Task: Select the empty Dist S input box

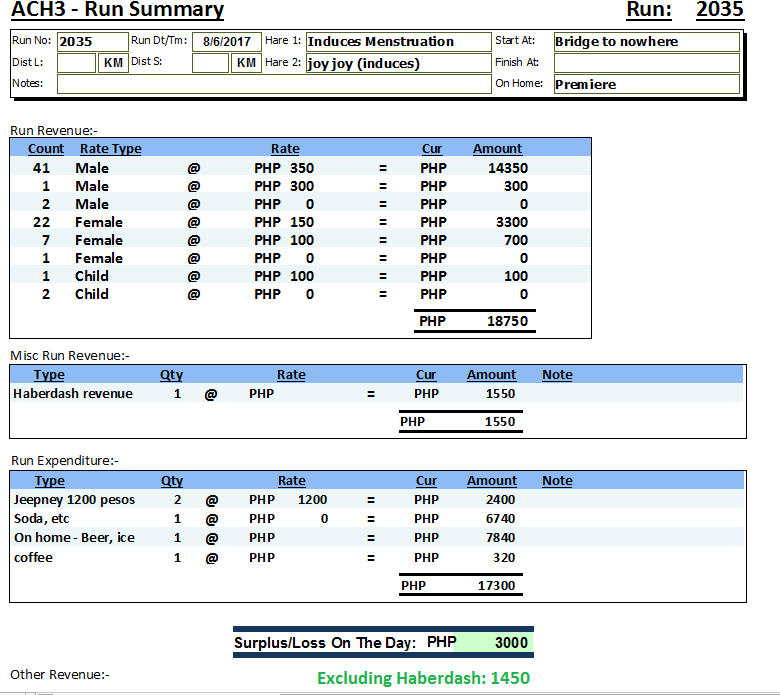Action: click(x=210, y=63)
